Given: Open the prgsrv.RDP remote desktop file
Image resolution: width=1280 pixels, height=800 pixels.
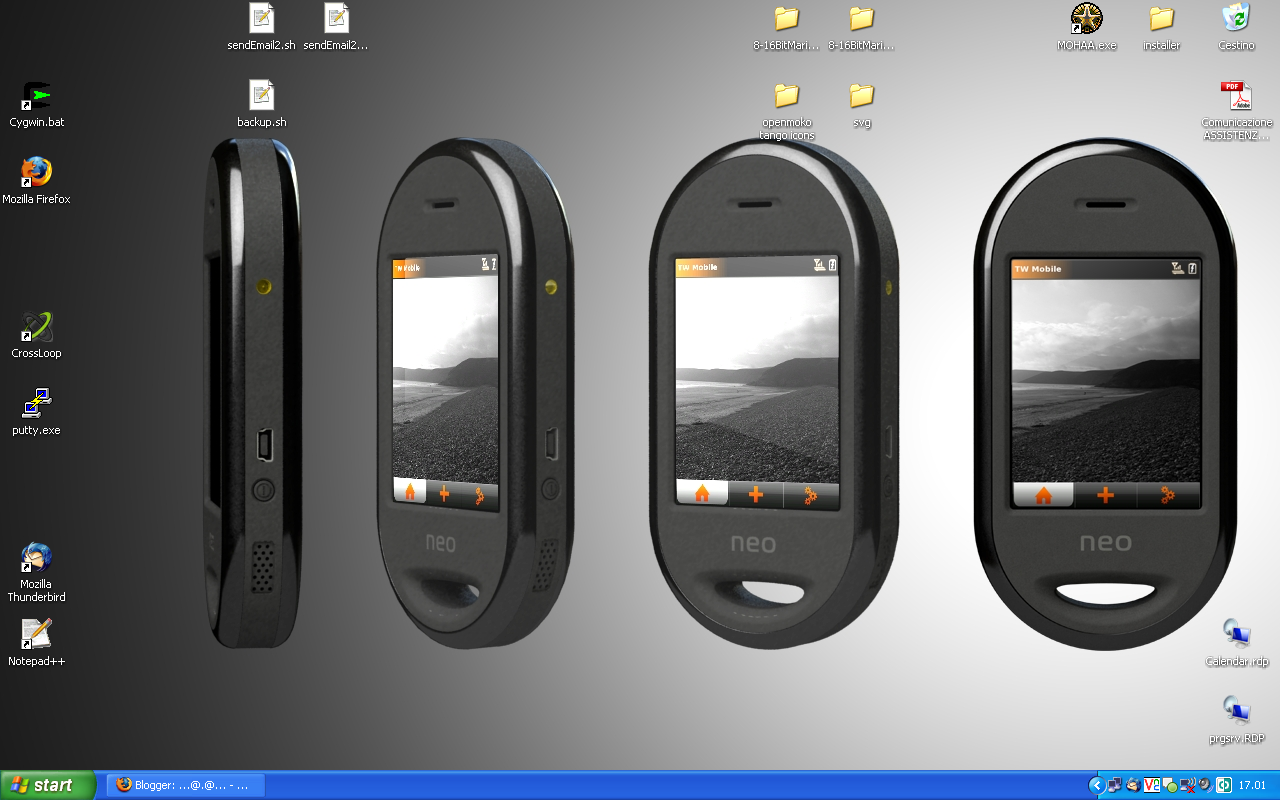Looking at the screenshot, I should pyautogui.click(x=1237, y=720).
